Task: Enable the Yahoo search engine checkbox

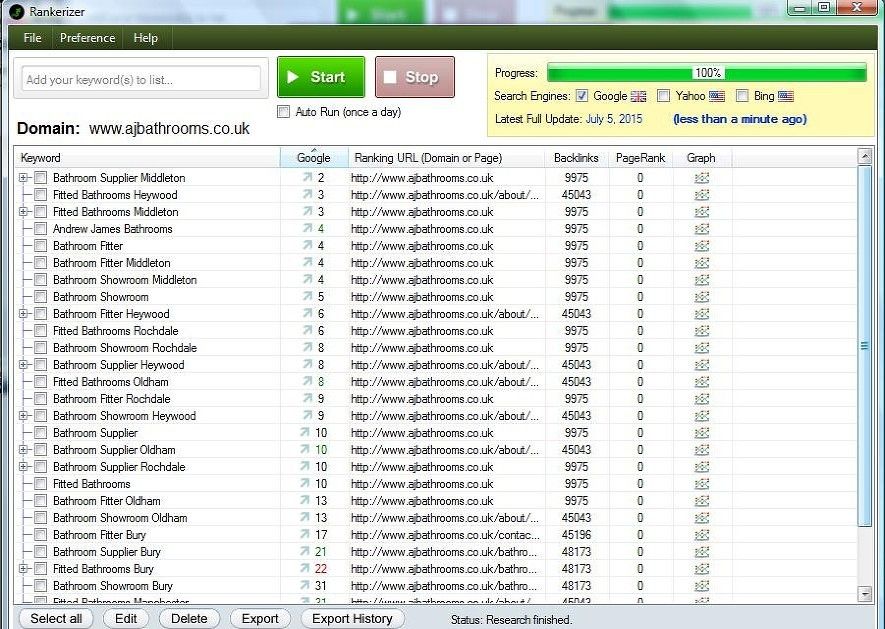Action: click(x=664, y=96)
